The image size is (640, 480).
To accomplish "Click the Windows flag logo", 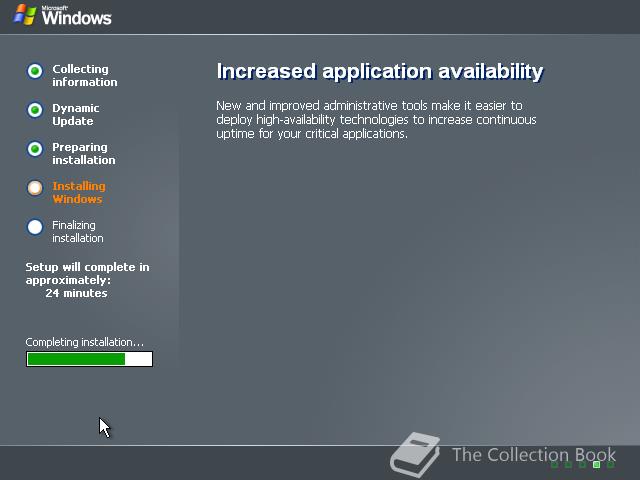I will point(25,15).
